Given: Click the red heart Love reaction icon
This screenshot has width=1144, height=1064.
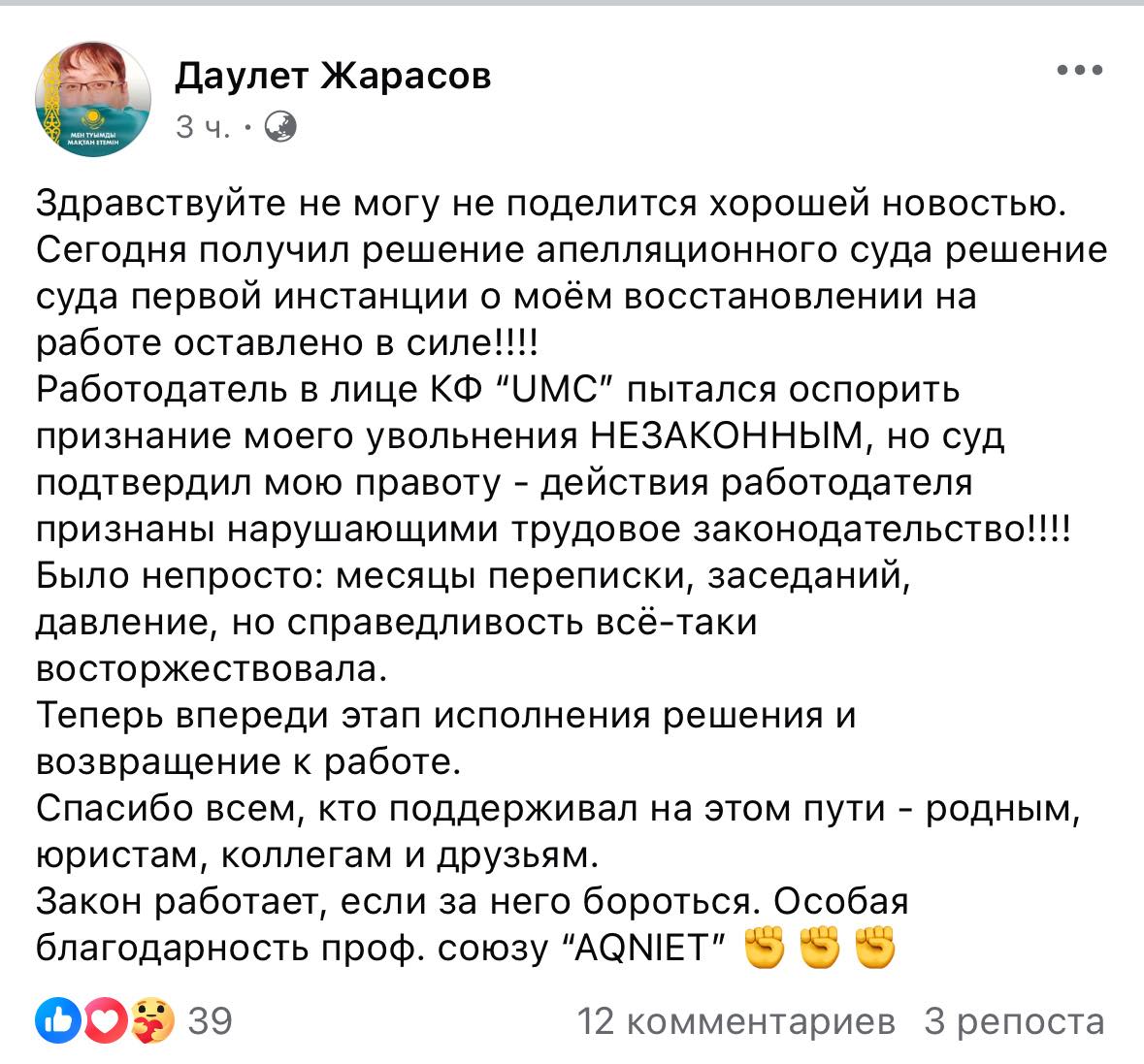Looking at the screenshot, I should click(105, 1020).
